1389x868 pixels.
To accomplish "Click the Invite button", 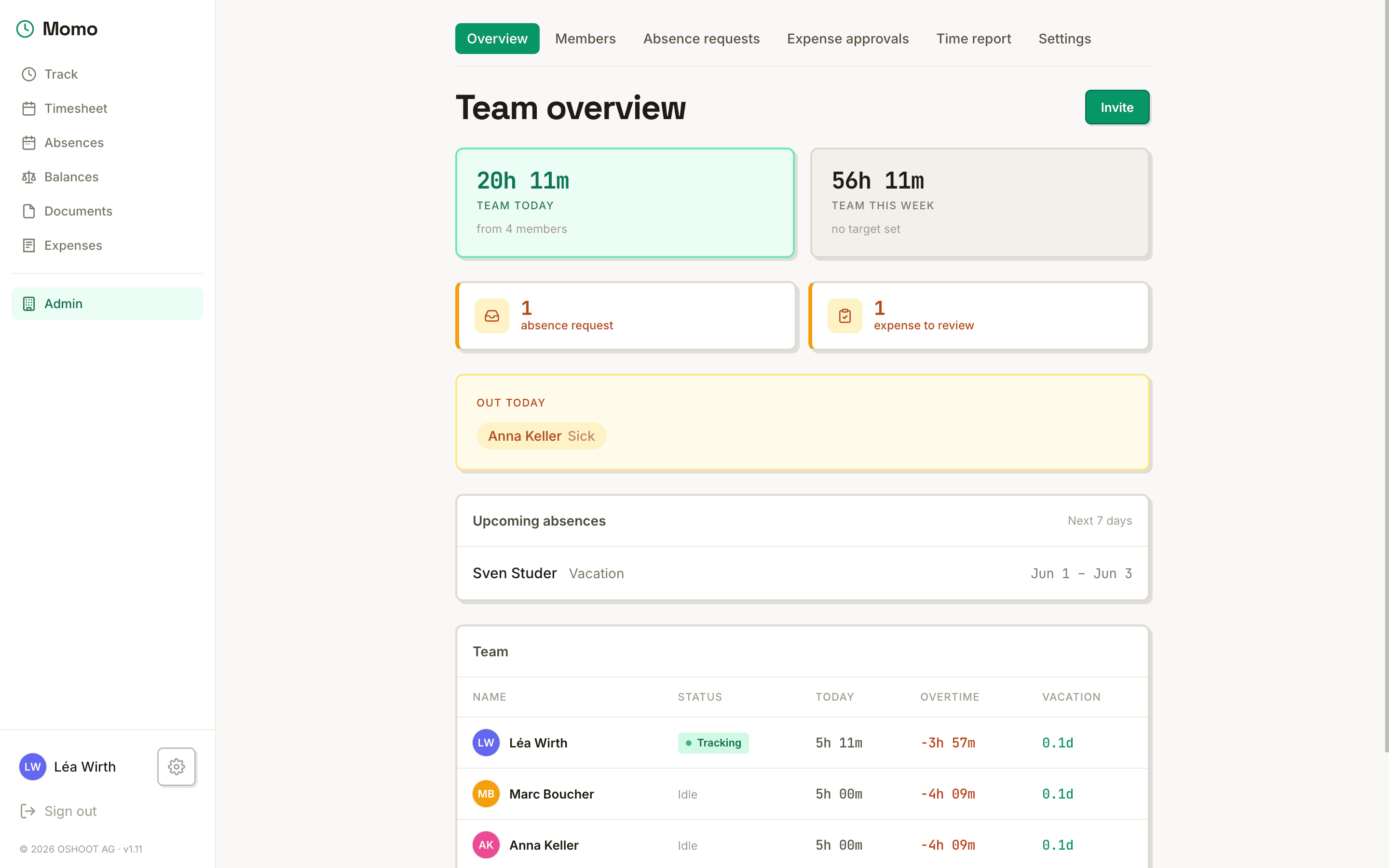I will pos(1117,108).
